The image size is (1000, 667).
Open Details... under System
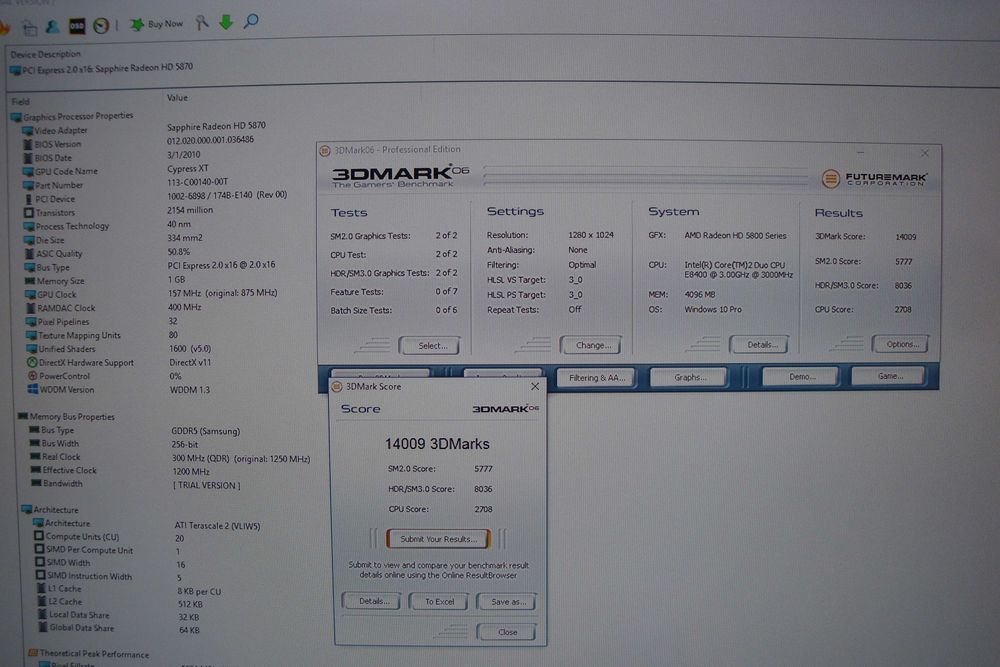(x=760, y=344)
